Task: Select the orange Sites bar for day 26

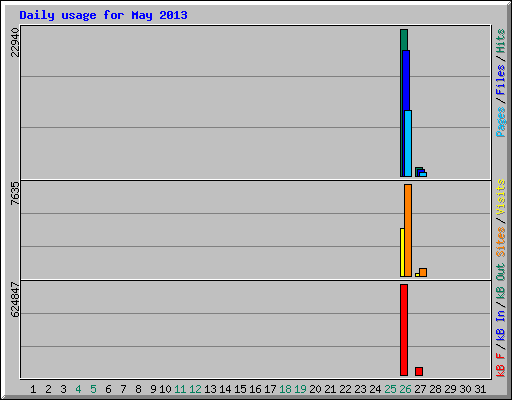Action: pyautogui.click(x=408, y=230)
